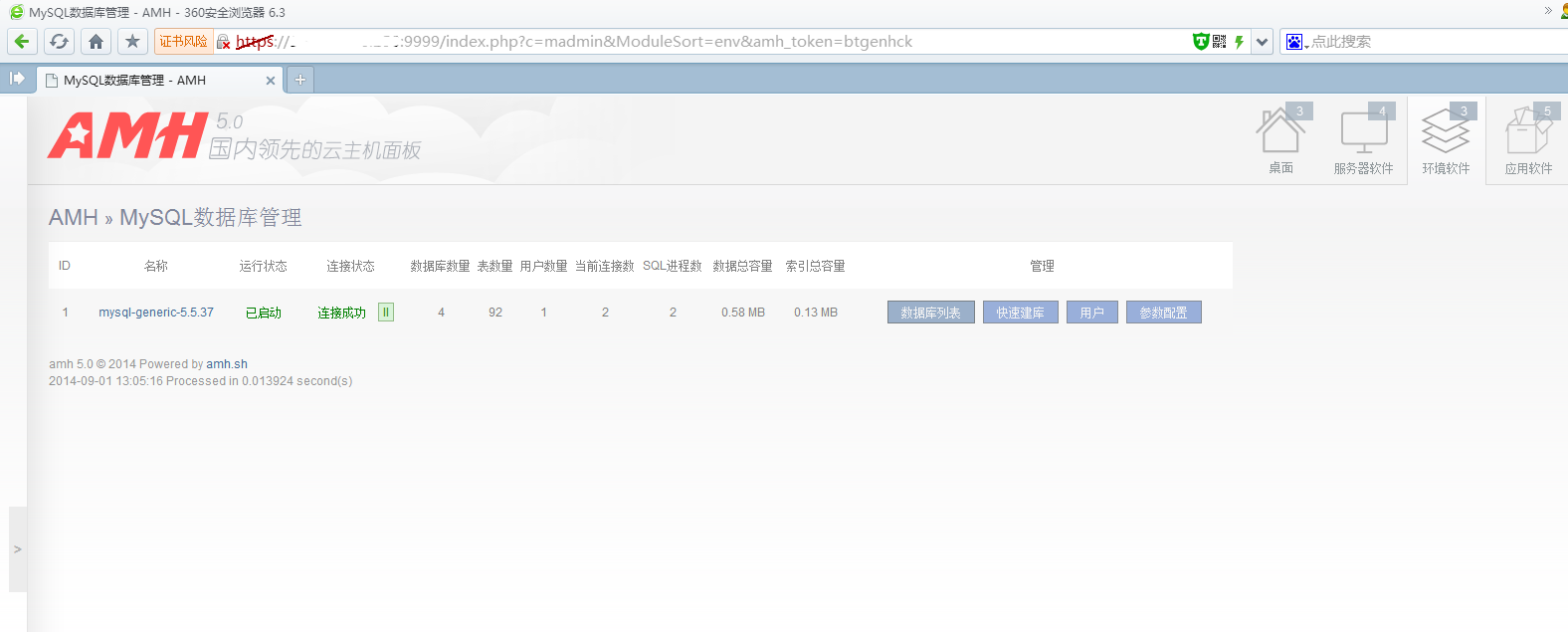Toggle the sidebar arrow icon left of tabs
Viewport: 1568px width, 632px height.
[x=17, y=79]
